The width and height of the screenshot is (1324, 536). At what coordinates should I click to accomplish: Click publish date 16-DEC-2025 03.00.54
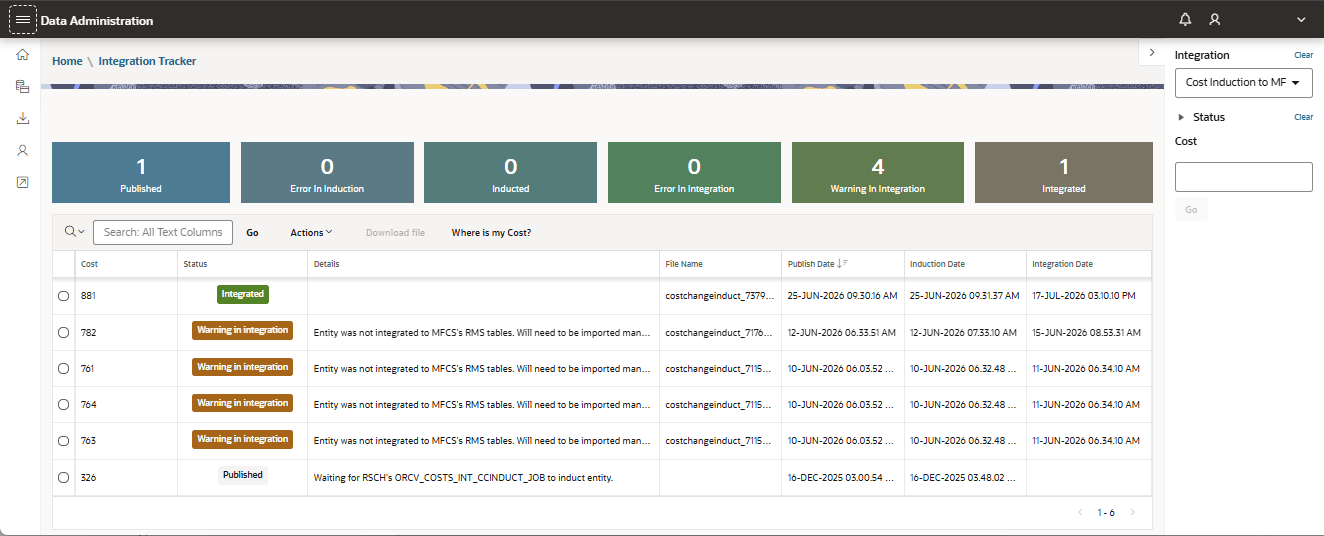coord(842,477)
